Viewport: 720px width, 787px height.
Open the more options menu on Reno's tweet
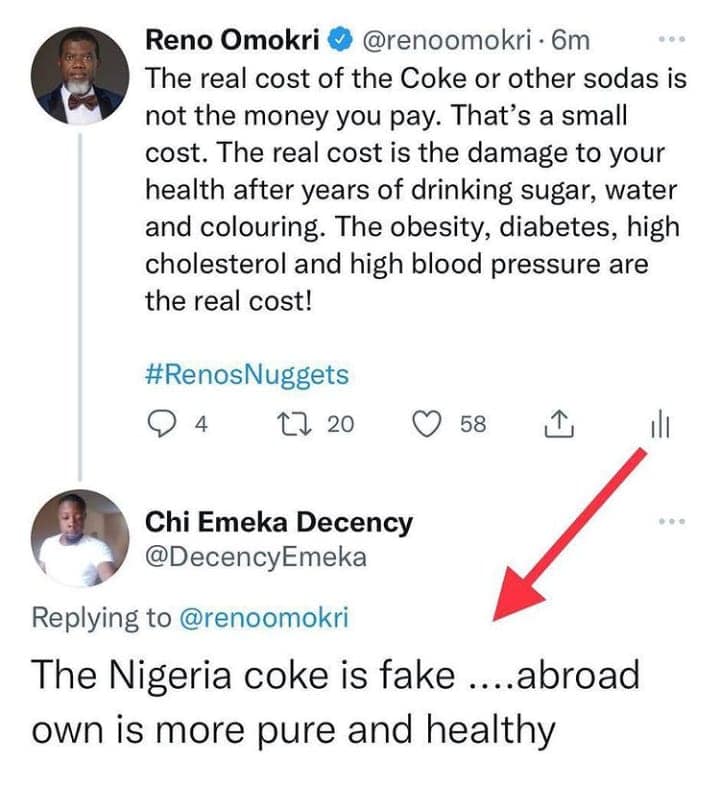[x=671, y=40]
